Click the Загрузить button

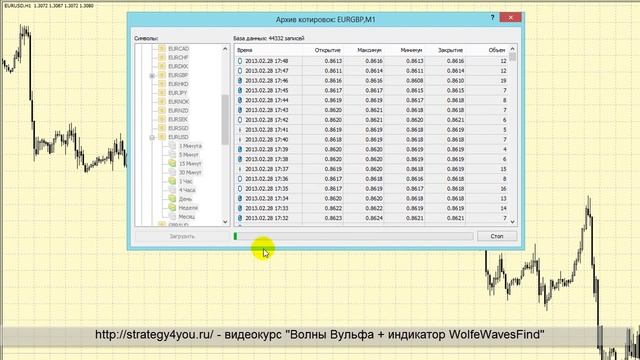[x=182, y=236]
